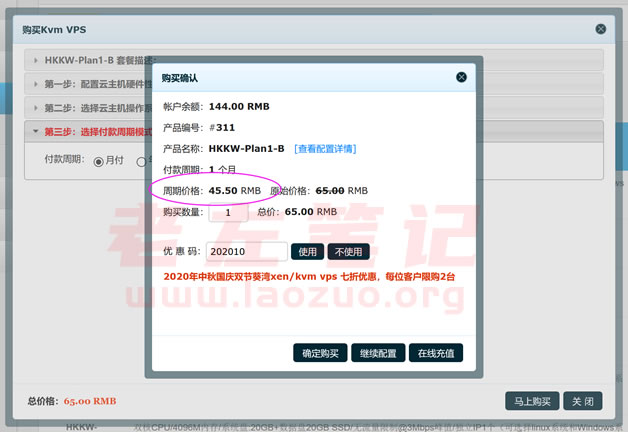Apply coupon with the 使用 button
This screenshot has height=432, width=628.
(x=309, y=252)
